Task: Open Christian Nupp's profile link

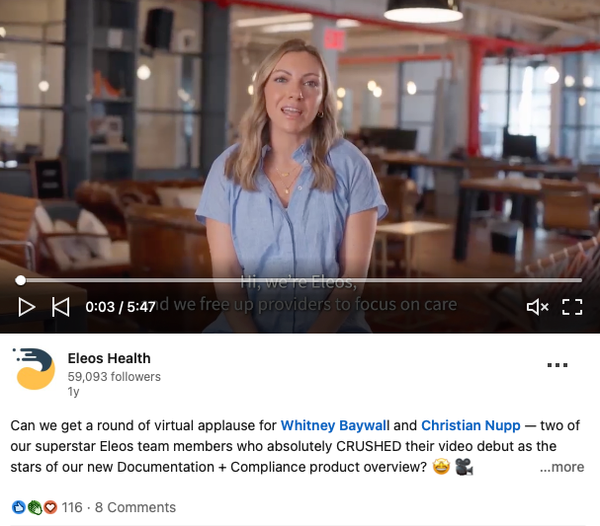Action: (x=471, y=425)
